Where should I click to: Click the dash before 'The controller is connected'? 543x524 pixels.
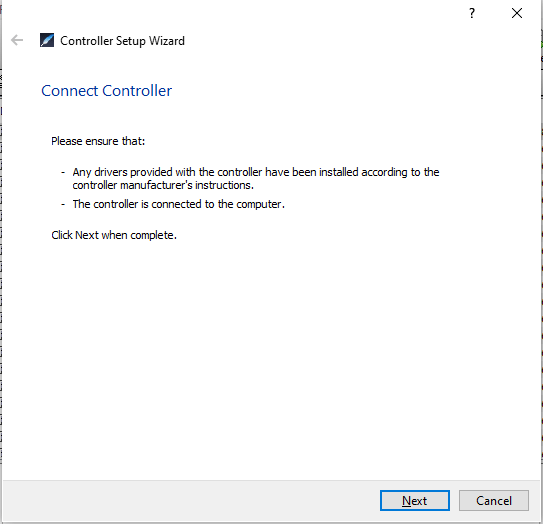point(63,204)
